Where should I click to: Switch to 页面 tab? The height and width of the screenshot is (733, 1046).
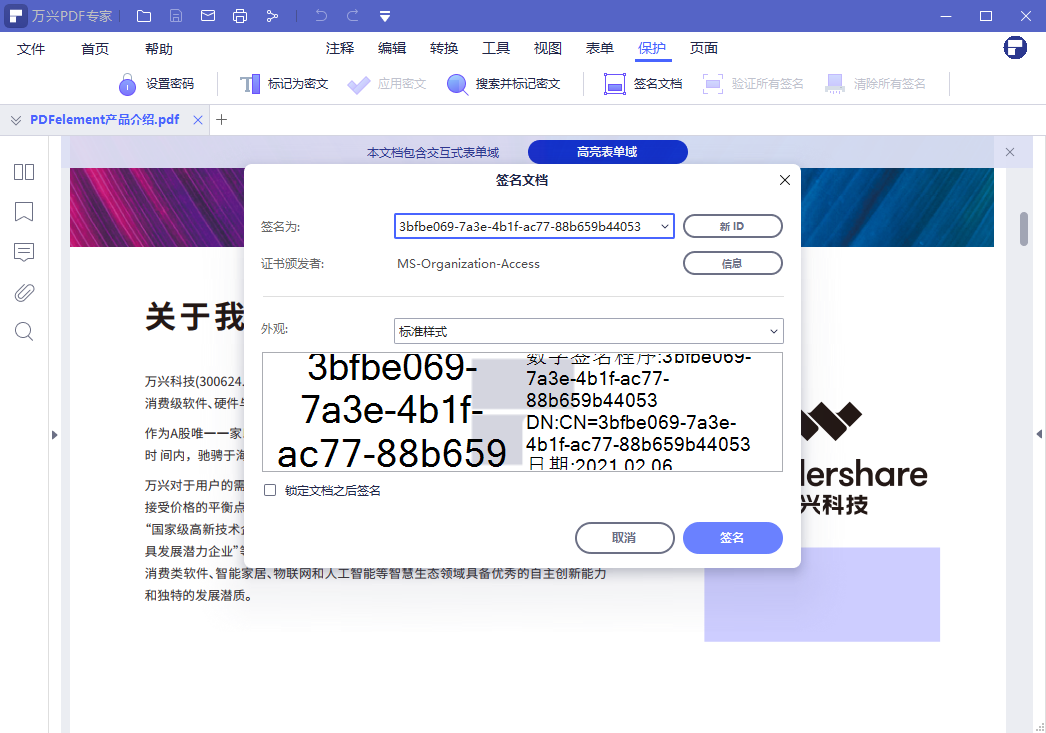704,48
